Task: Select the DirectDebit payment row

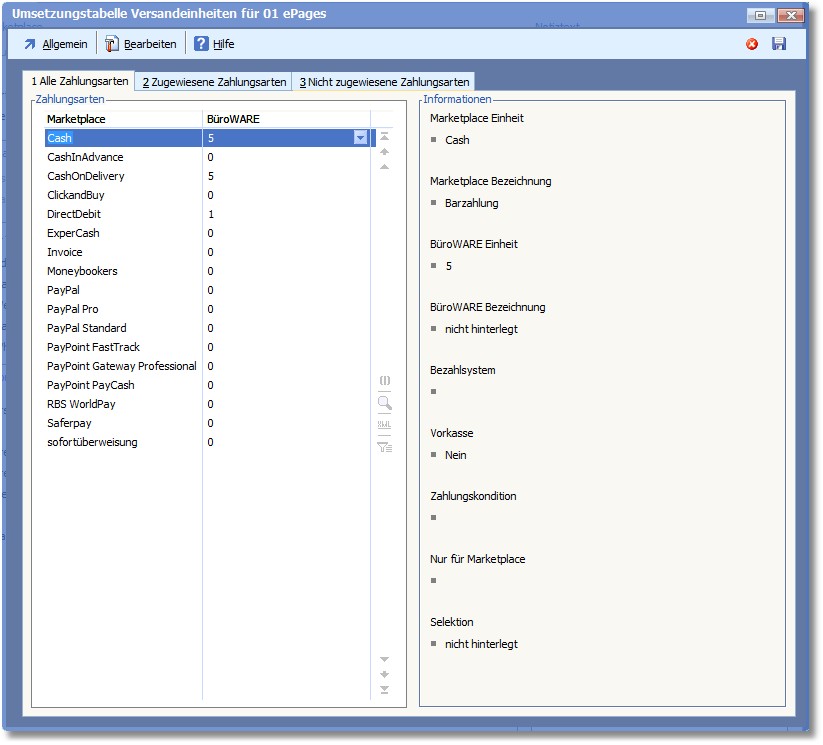Action: click(x=74, y=214)
